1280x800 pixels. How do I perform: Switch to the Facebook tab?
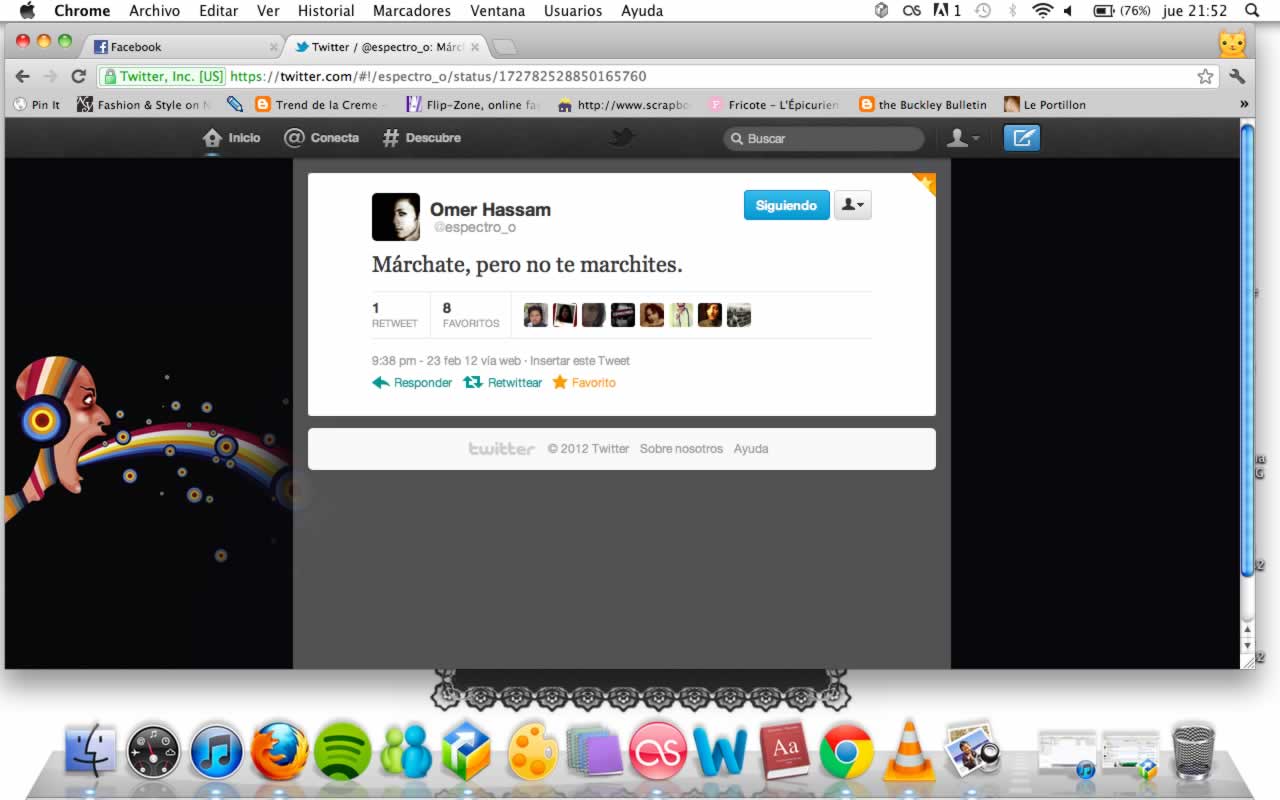point(180,47)
